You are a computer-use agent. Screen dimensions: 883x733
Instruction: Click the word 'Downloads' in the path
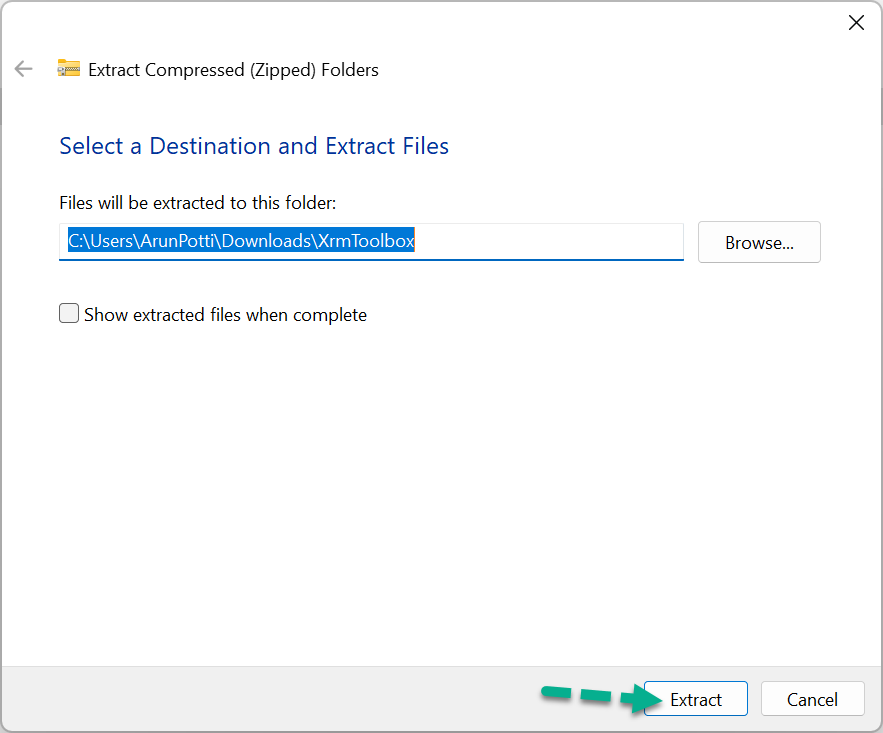click(267, 241)
